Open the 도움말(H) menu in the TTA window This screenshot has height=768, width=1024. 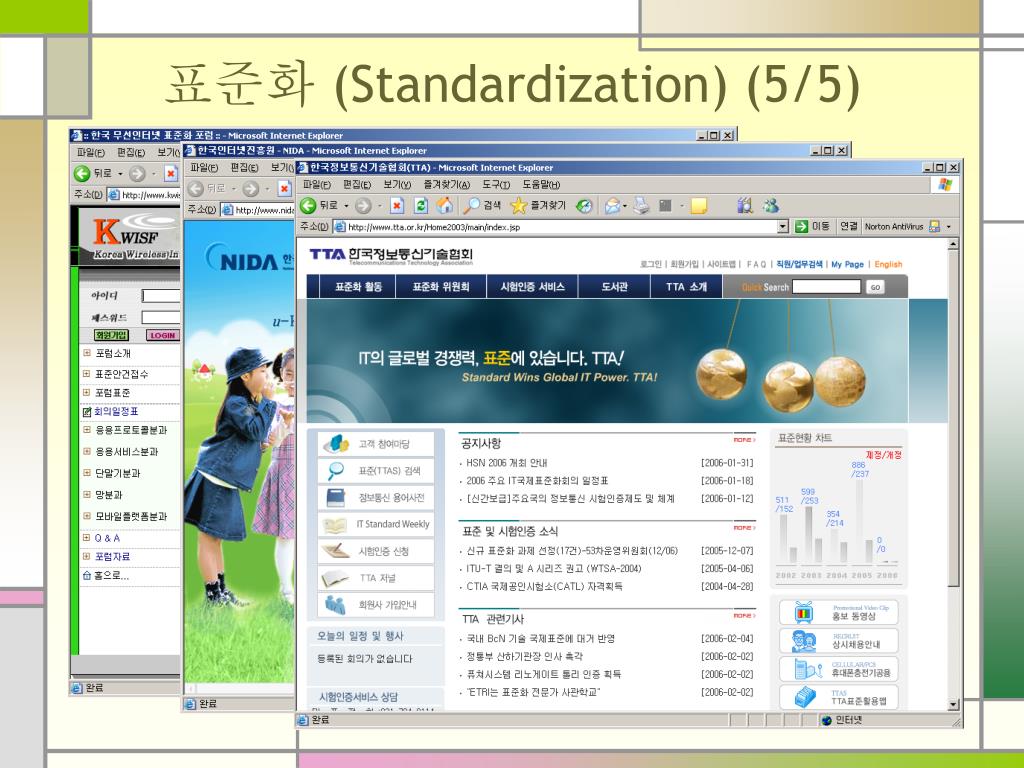tap(541, 185)
